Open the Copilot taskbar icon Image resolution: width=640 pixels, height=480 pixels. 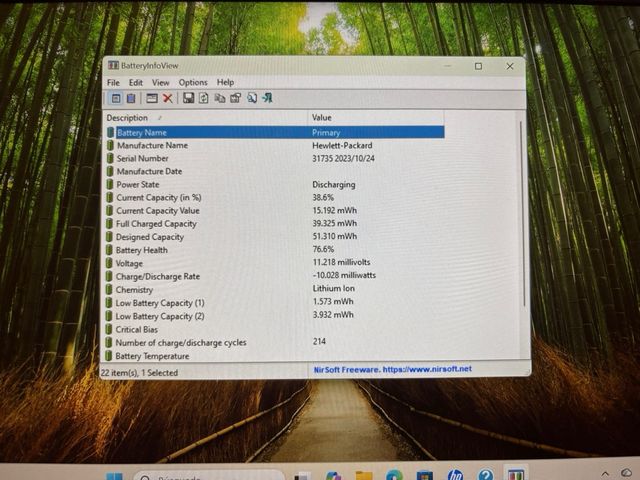(x=333, y=476)
